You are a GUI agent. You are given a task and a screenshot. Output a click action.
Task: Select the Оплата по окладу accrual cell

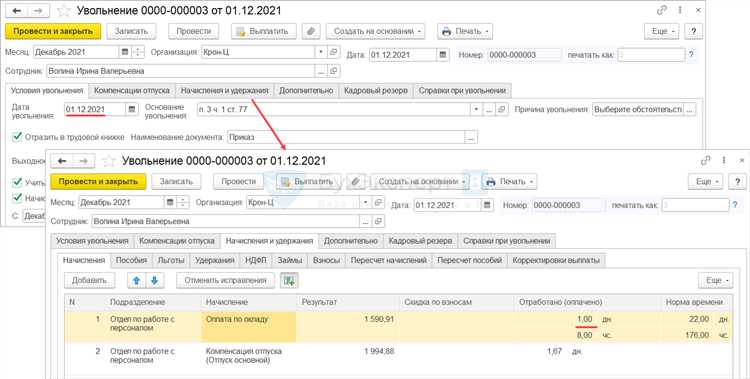(249, 327)
